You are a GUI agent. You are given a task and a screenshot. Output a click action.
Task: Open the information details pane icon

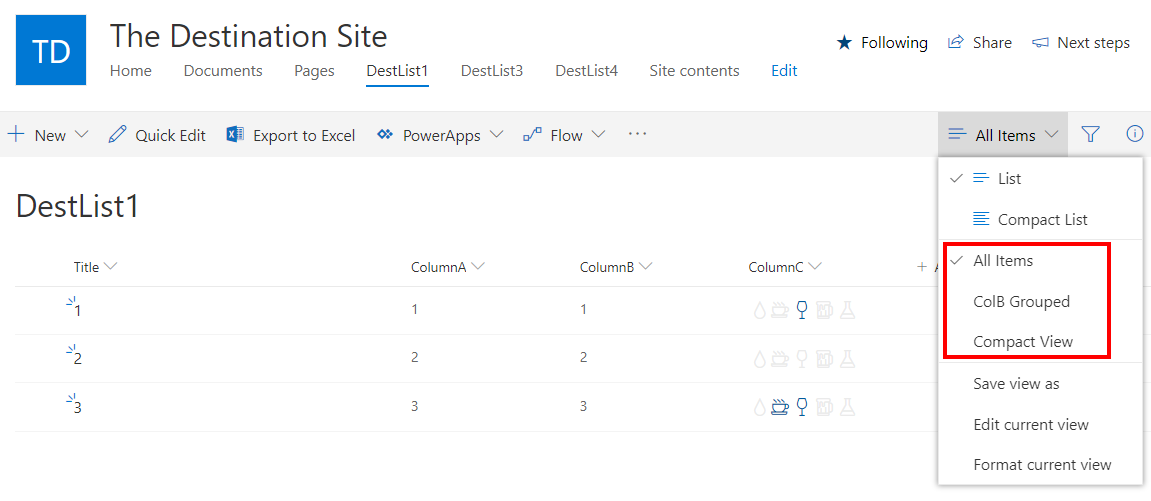click(1134, 134)
